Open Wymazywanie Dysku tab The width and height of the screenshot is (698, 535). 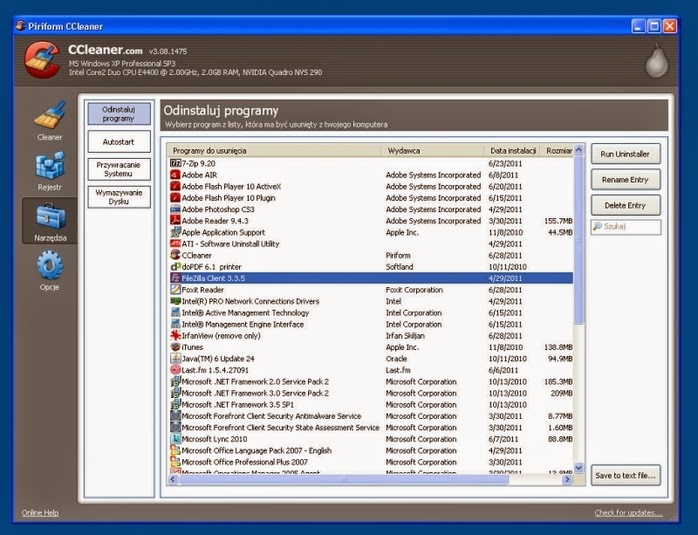point(119,197)
